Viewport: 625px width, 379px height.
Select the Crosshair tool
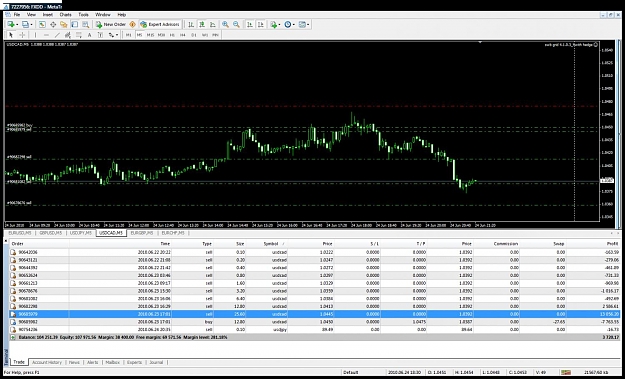point(22,35)
